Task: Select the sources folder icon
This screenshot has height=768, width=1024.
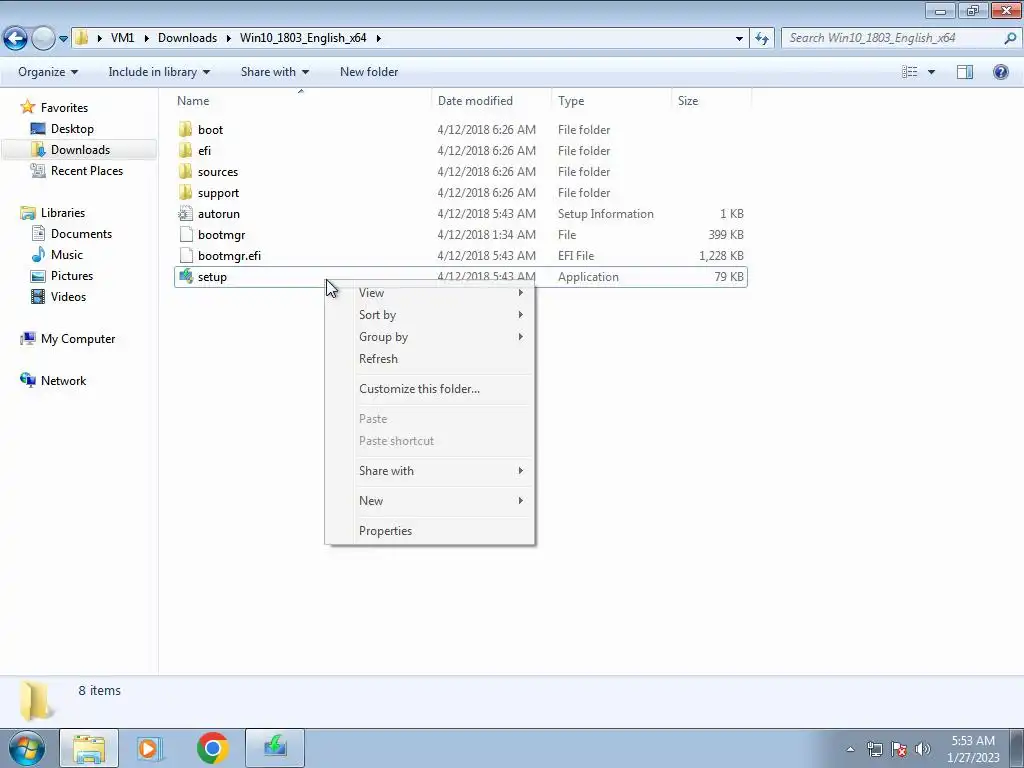Action: pyautogui.click(x=185, y=172)
